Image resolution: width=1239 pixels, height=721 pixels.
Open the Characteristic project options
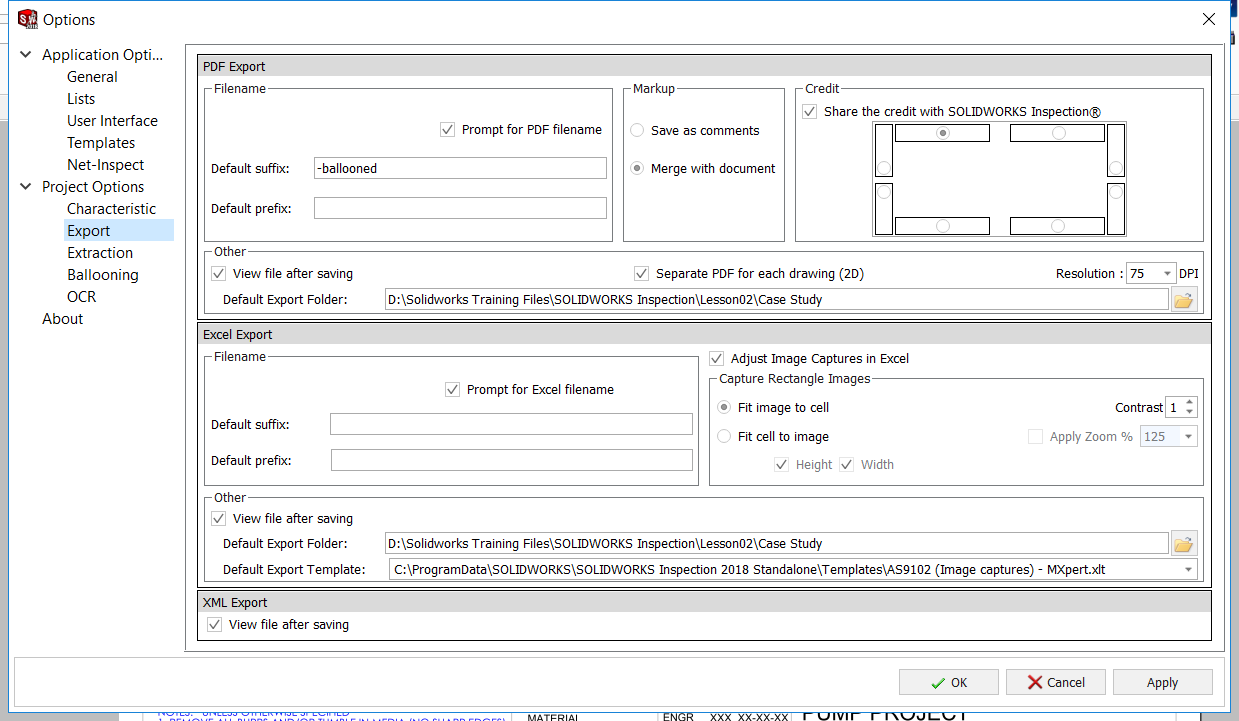111,209
